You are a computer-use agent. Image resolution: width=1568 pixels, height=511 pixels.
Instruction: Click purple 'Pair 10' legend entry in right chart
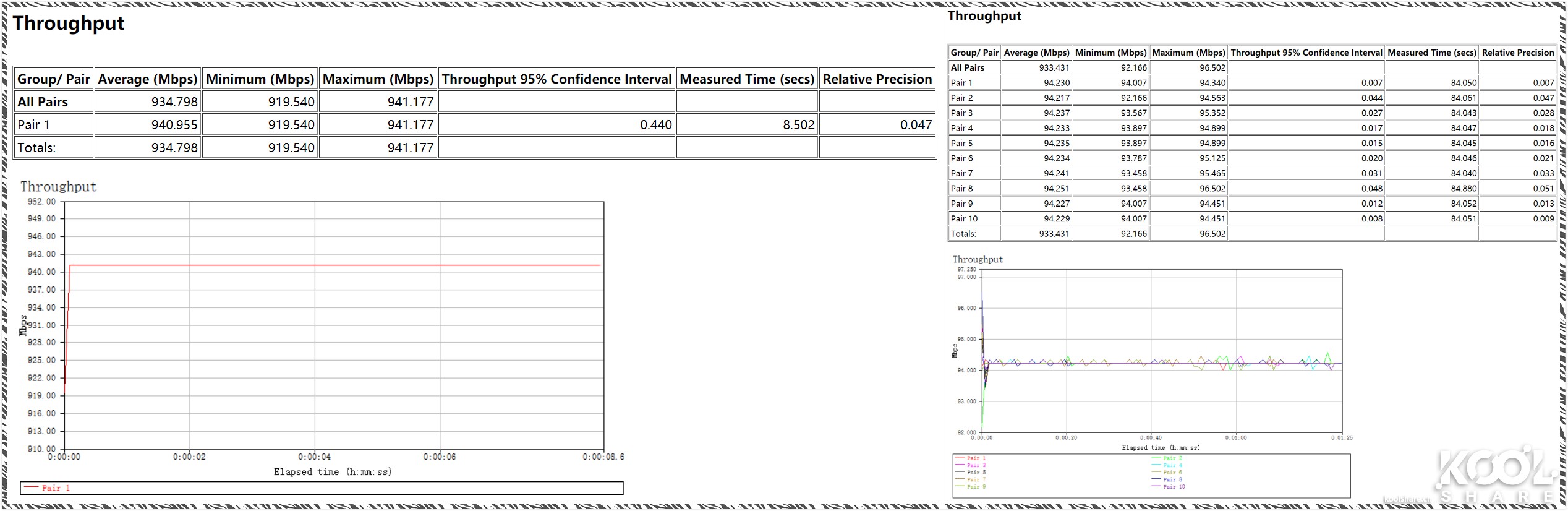click(x=1169, y=487)
